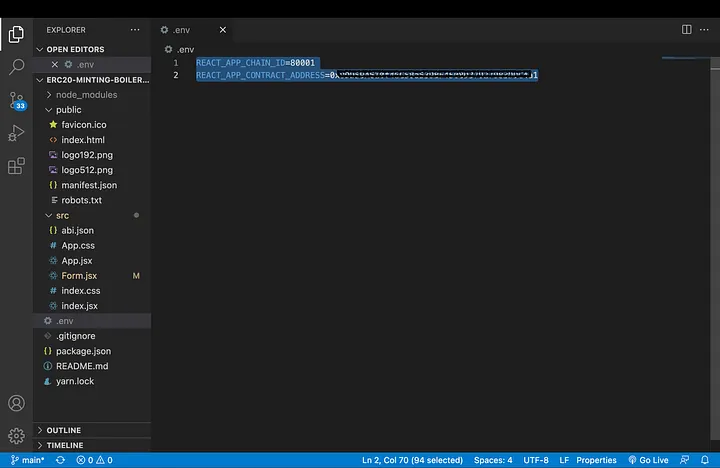This screenshot has height=468, width=720.
Task: Expand the node_modules folder
Action: pyautogui.click(x=86, y=95)
